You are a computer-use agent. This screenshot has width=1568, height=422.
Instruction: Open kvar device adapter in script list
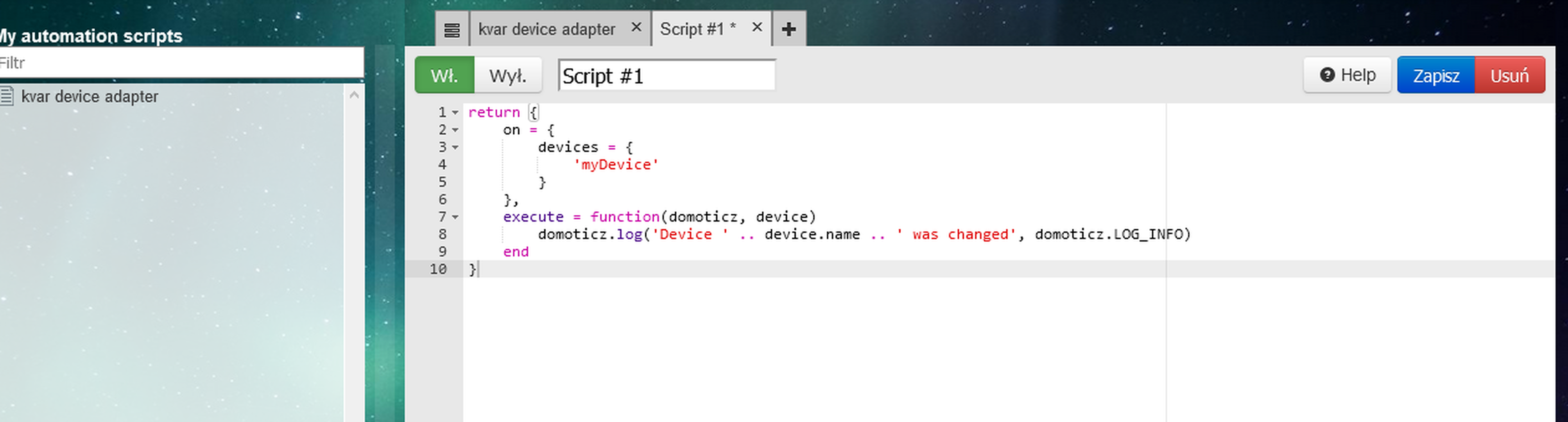click(90, 97)
